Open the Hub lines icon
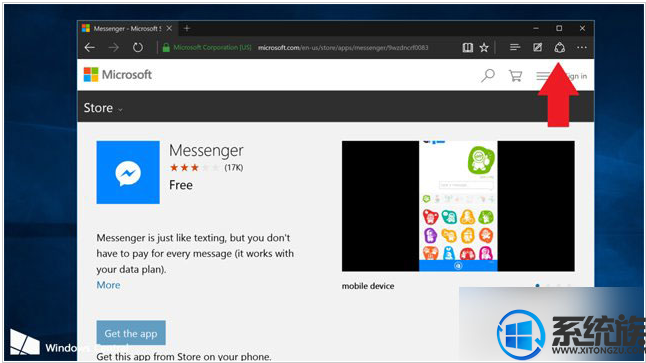 click(x=515, y=47)
